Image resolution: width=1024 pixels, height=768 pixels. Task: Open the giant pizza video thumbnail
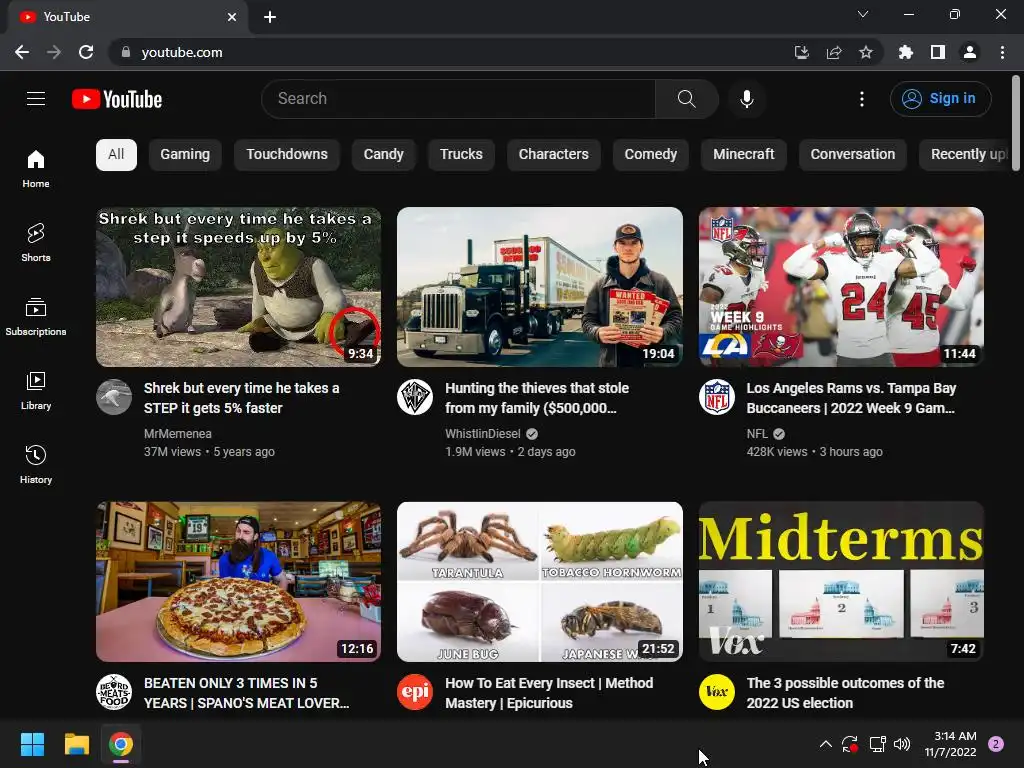point(238,581)
